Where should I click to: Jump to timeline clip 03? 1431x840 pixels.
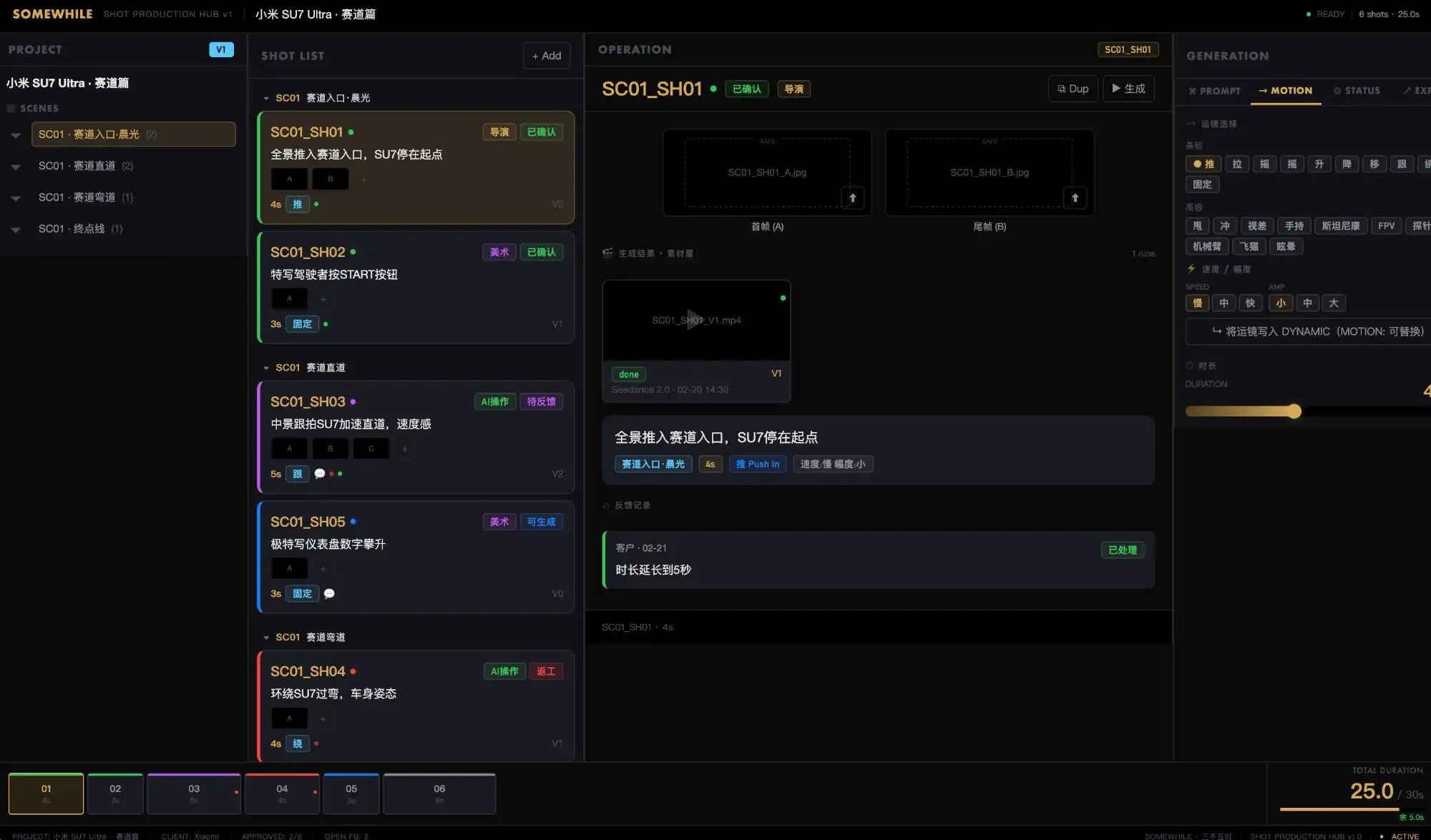pos(194,793)
